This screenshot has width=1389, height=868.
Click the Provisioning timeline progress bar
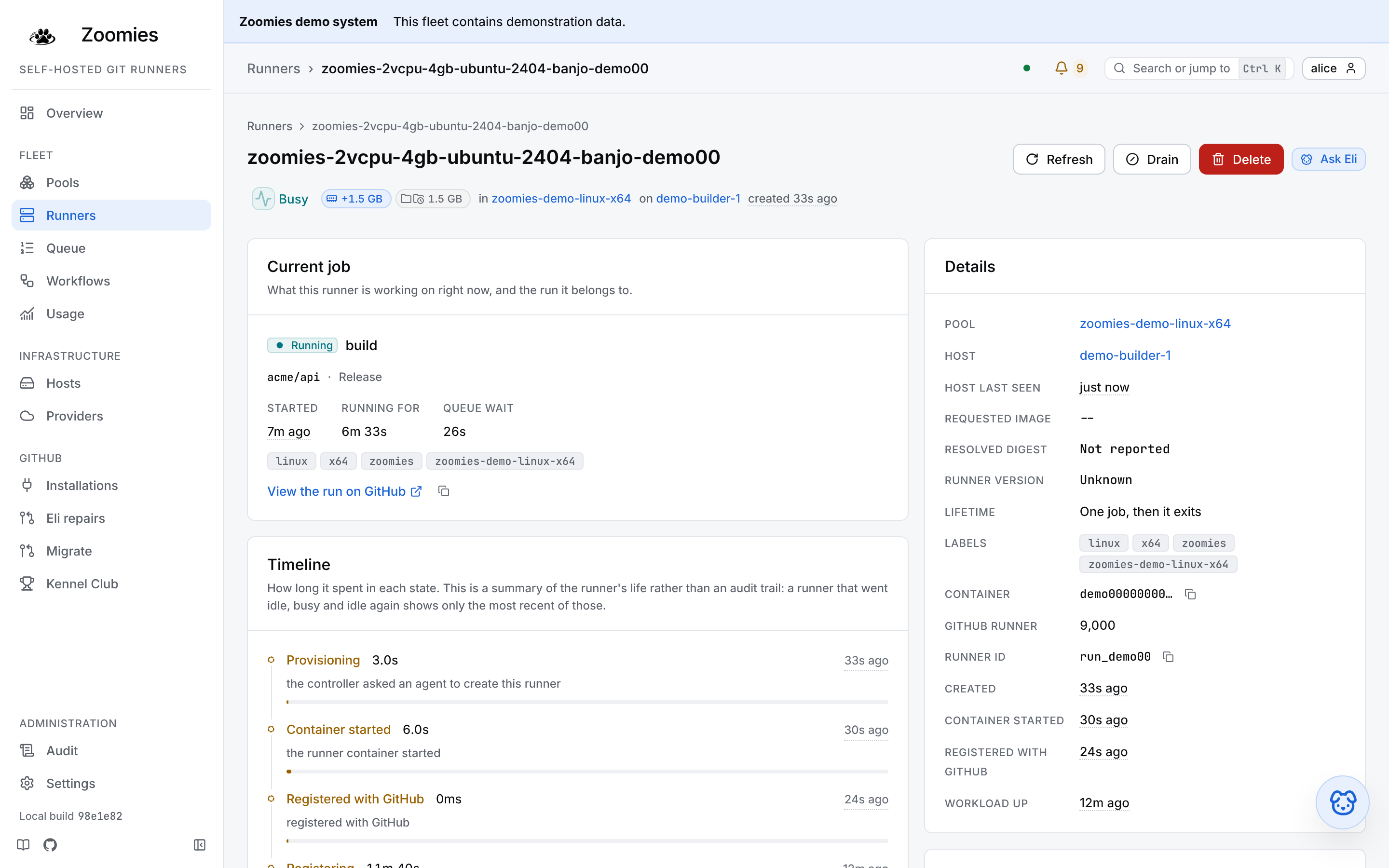[587, 702]
